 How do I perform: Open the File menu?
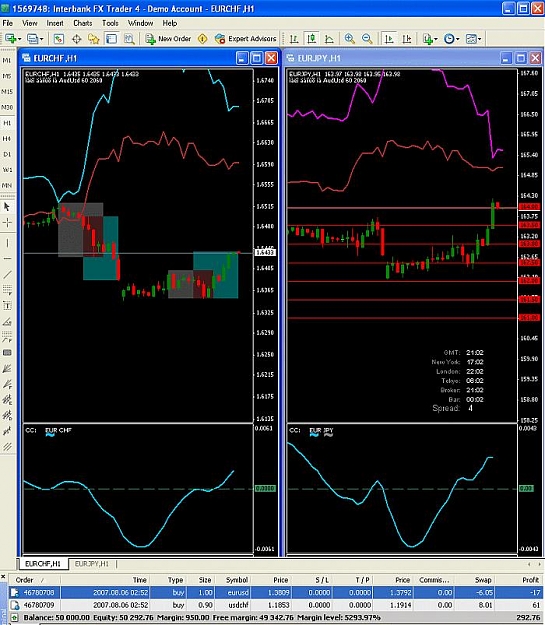coord(8,23)
